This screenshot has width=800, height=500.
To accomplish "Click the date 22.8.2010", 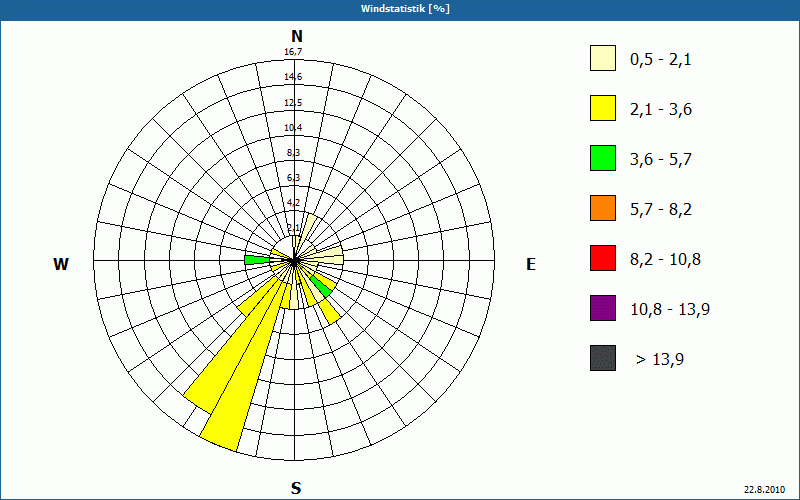I will pyautogui.click(x=765, y=490).
